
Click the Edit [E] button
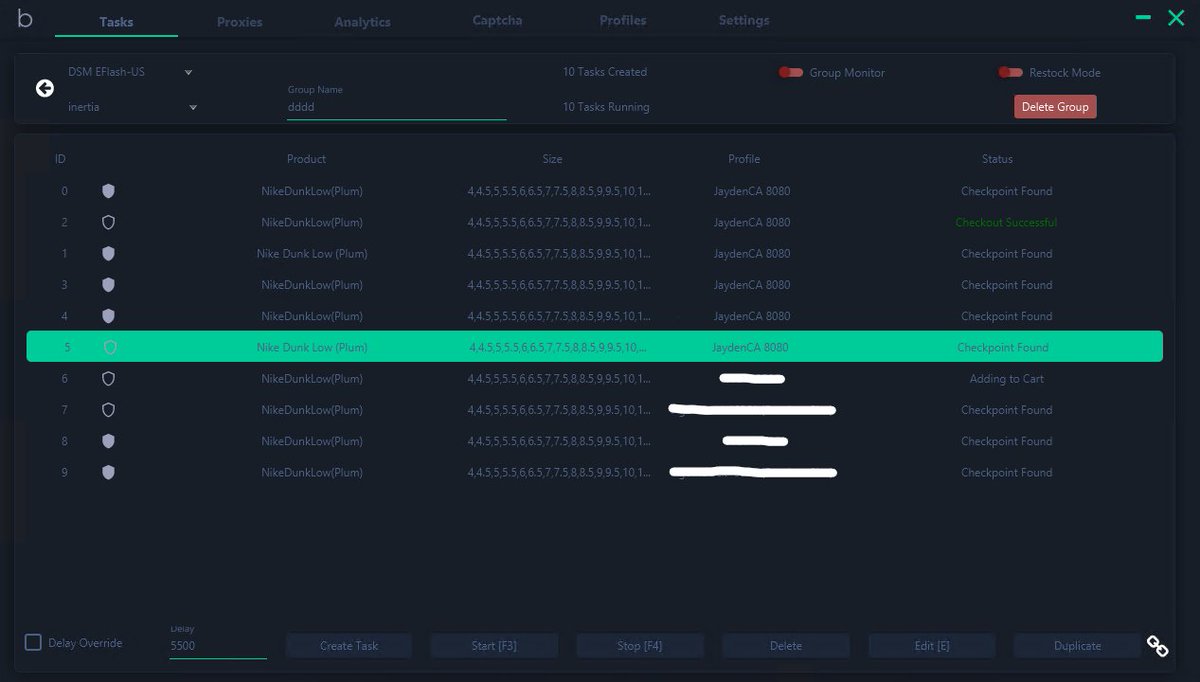pyautogui.click(x=932, y=646)
